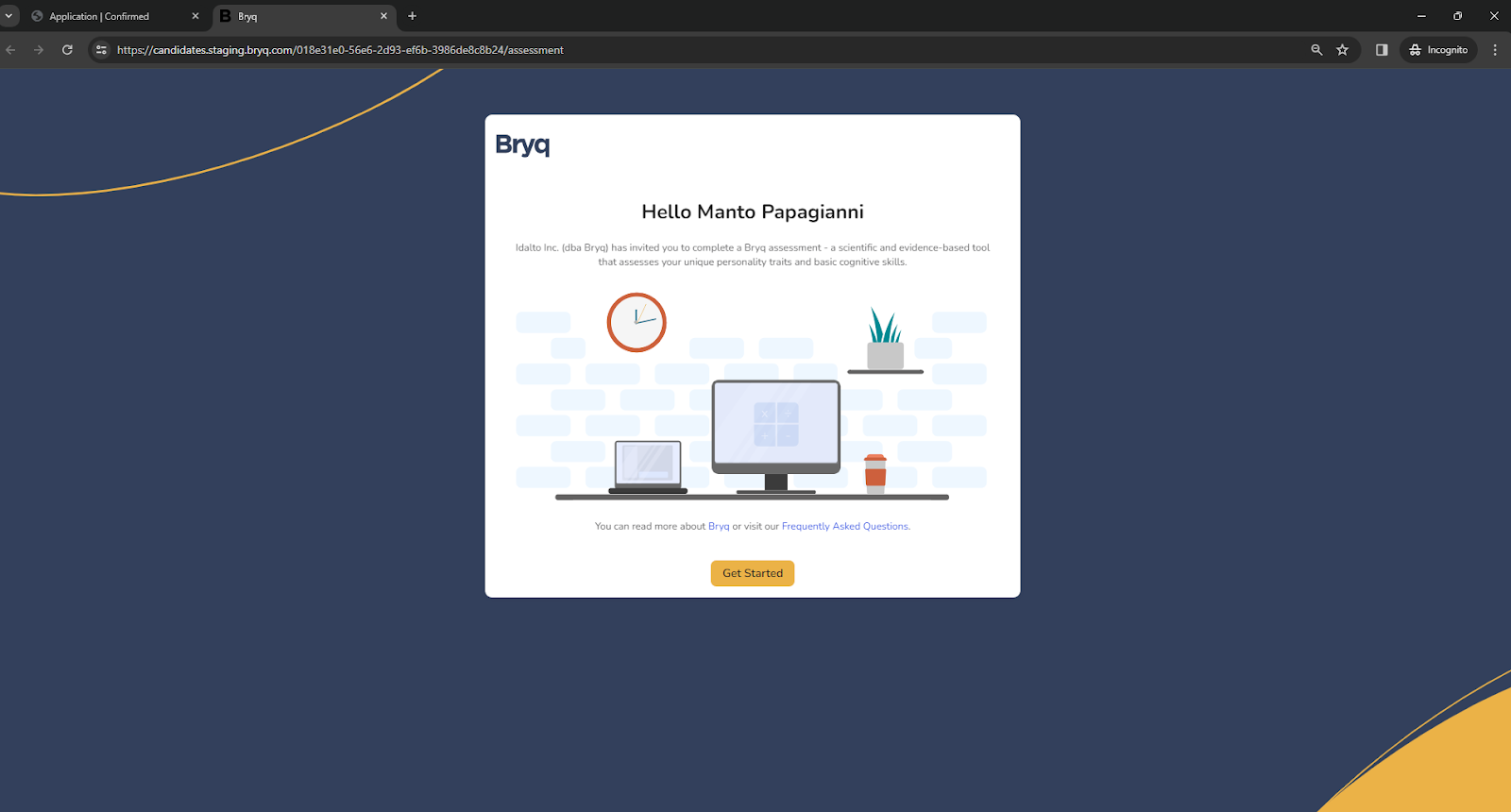Open the Frequently Asked Questions link
This screenshot has width=1511, height=812.
click(844, 527)
